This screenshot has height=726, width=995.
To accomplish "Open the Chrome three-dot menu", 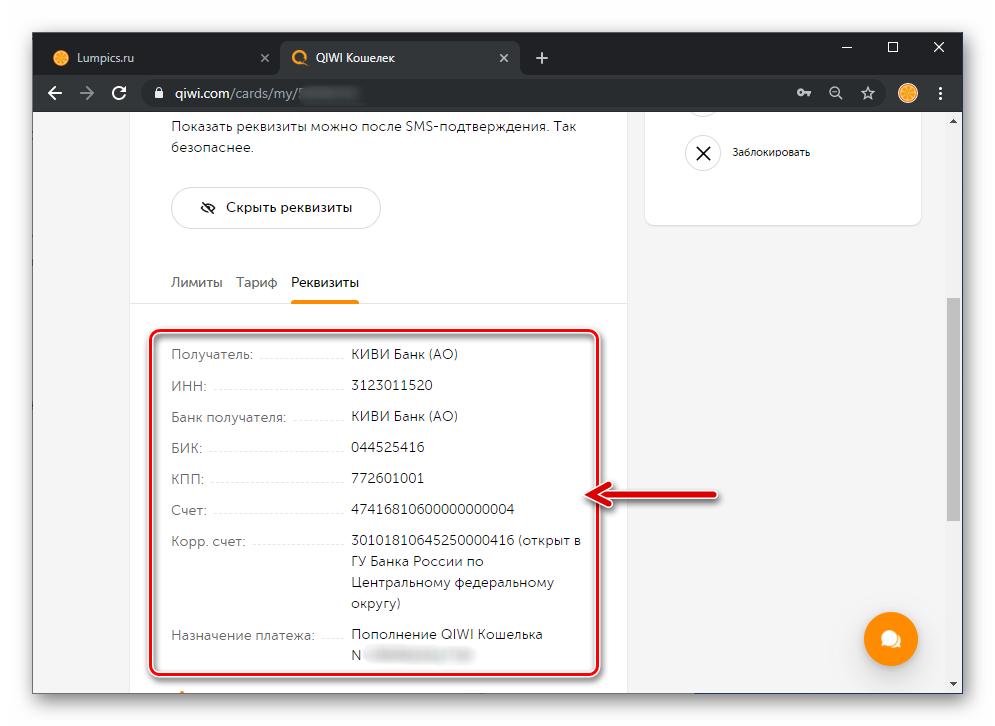I will tap(940, 93).
